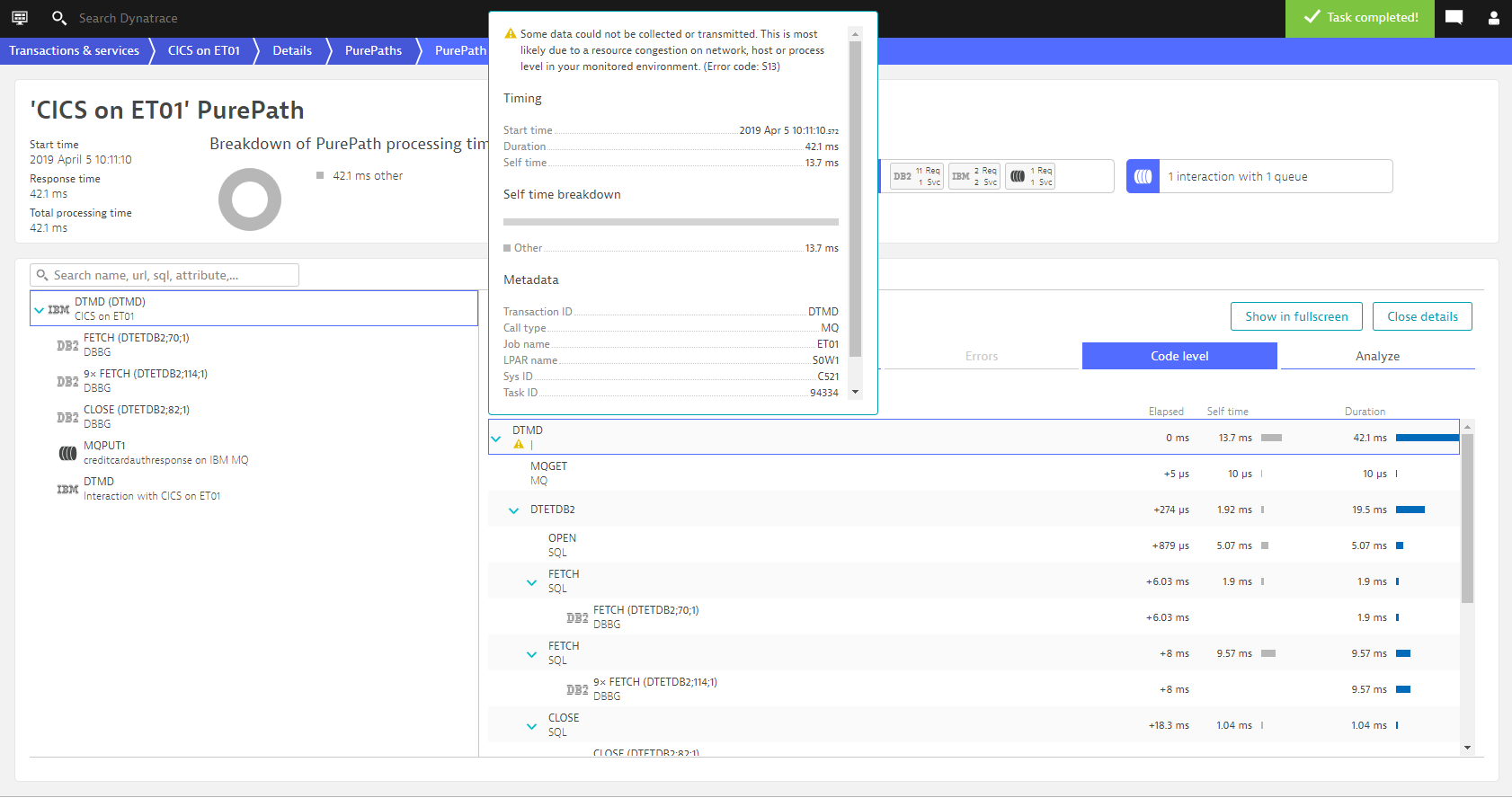Image resolution: width=1512 pixels, height=798 pixels.
Task: Collapse the DTMD row in code level
Action: [x=496, y=439]
